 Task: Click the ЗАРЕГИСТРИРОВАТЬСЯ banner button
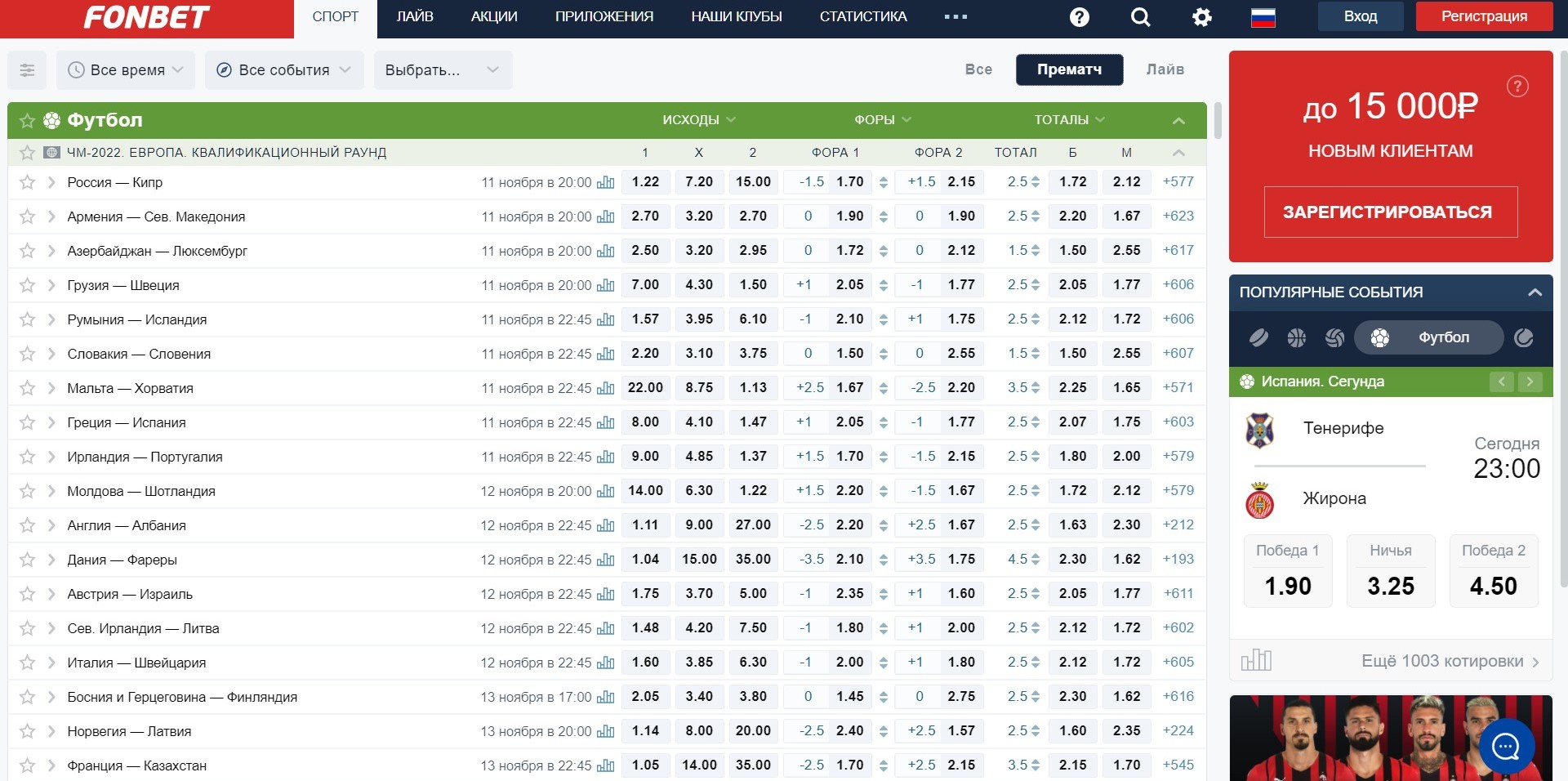1391,212
